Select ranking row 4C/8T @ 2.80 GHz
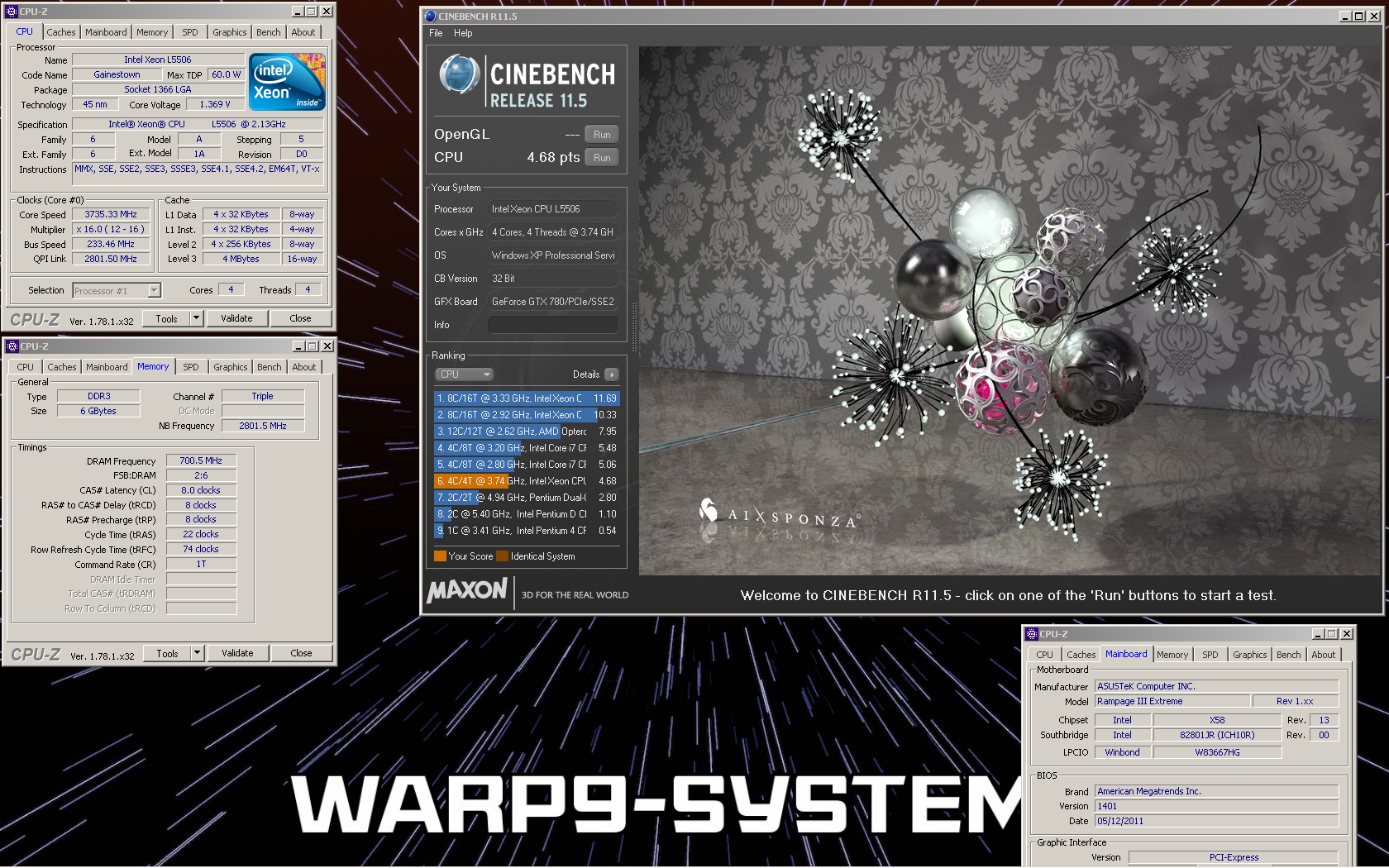Screen dimensions: 1389x868 coord(527,465)
